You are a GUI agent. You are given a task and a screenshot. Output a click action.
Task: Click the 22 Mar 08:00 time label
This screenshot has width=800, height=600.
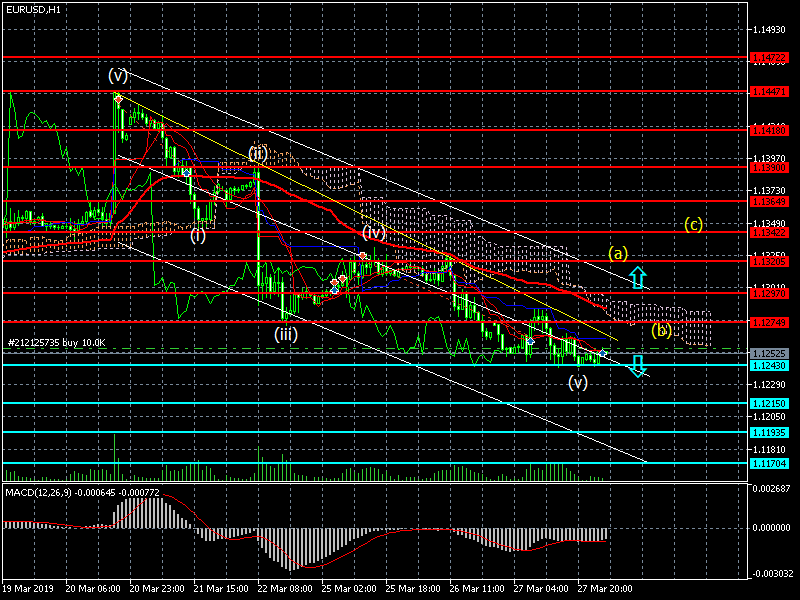(x=285, y=589)
